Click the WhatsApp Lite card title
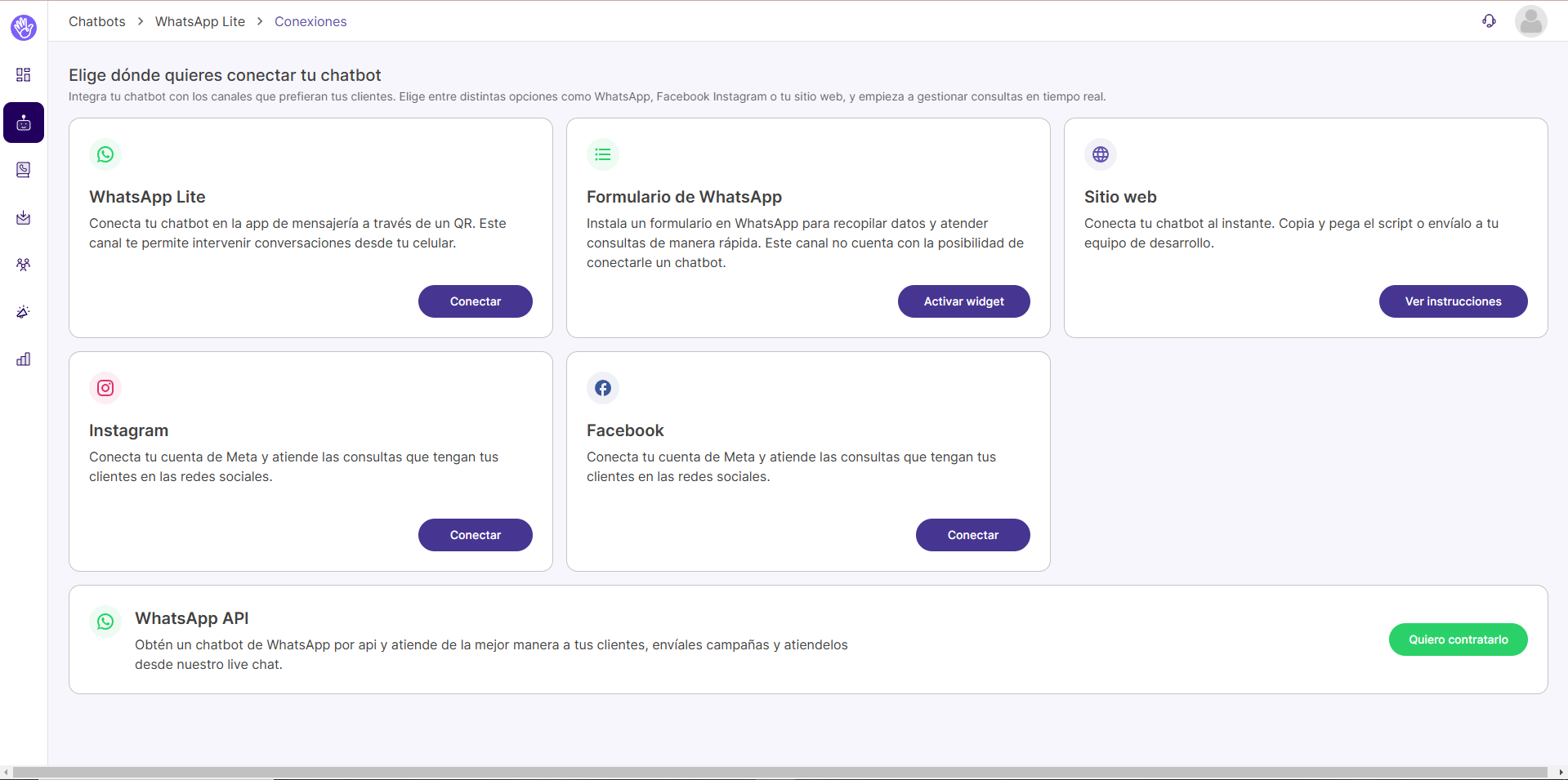 (147, 197)
